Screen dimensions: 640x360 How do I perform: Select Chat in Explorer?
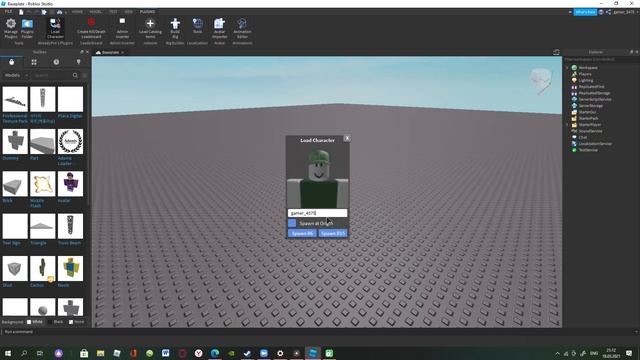click(582, 137)
